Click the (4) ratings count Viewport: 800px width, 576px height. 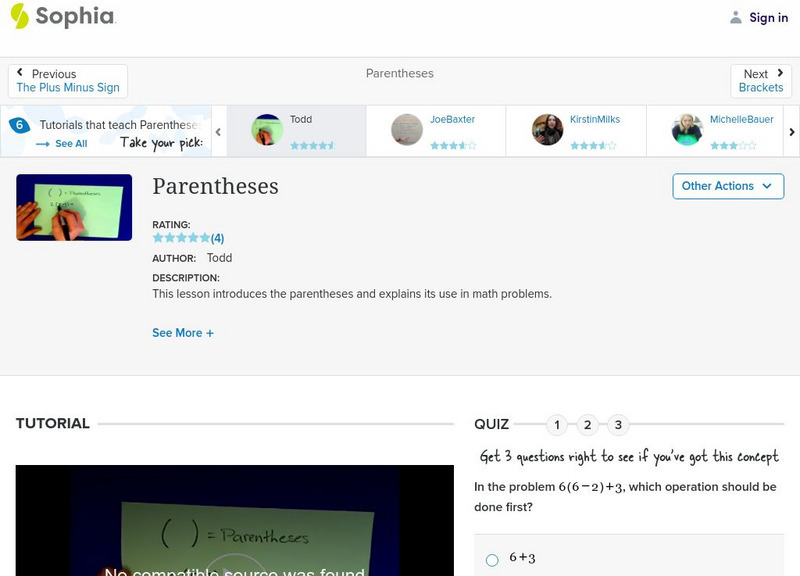point(217,238)
